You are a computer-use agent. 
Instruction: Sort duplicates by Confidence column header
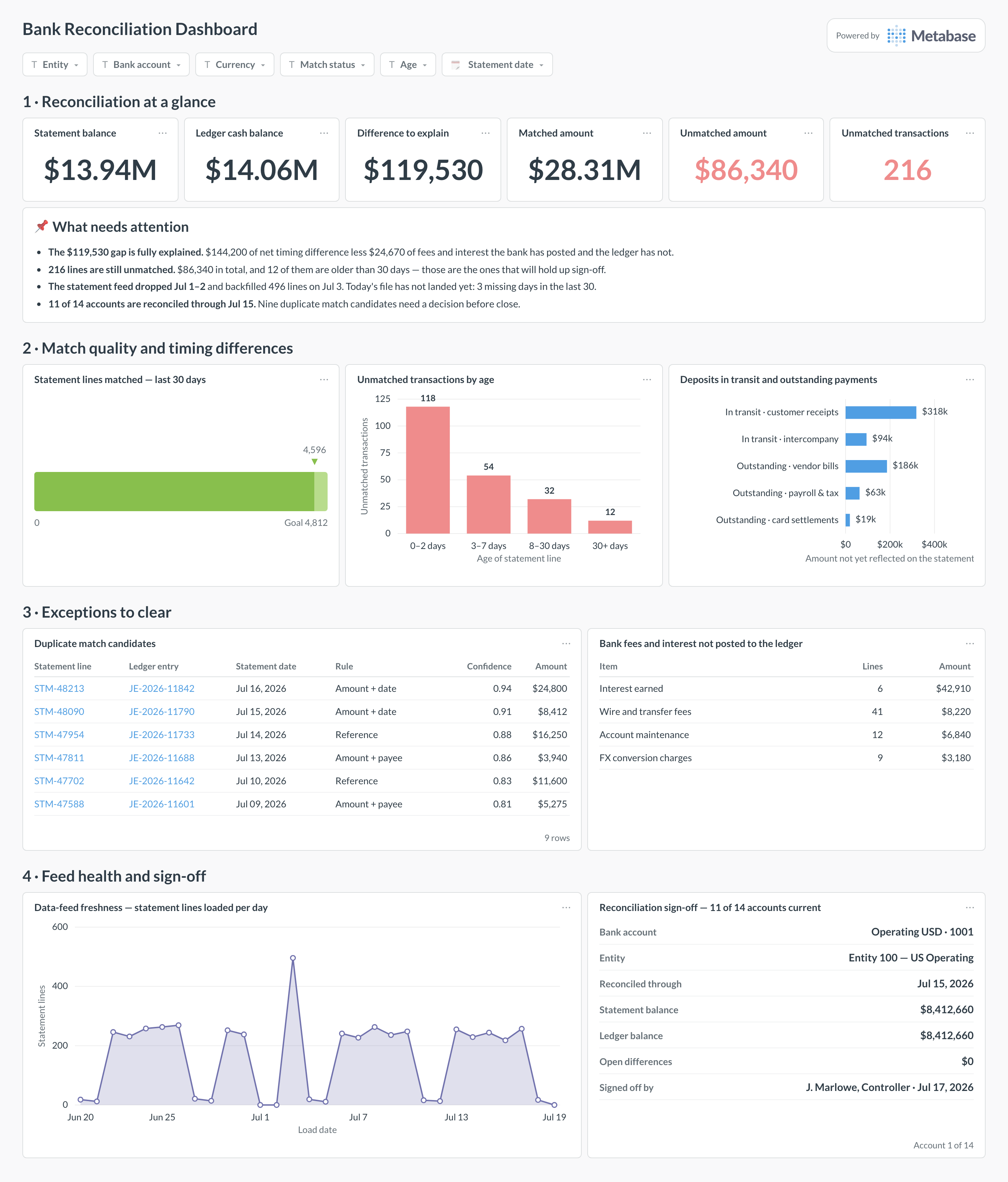pyautogui.click(x=489, y=666)
